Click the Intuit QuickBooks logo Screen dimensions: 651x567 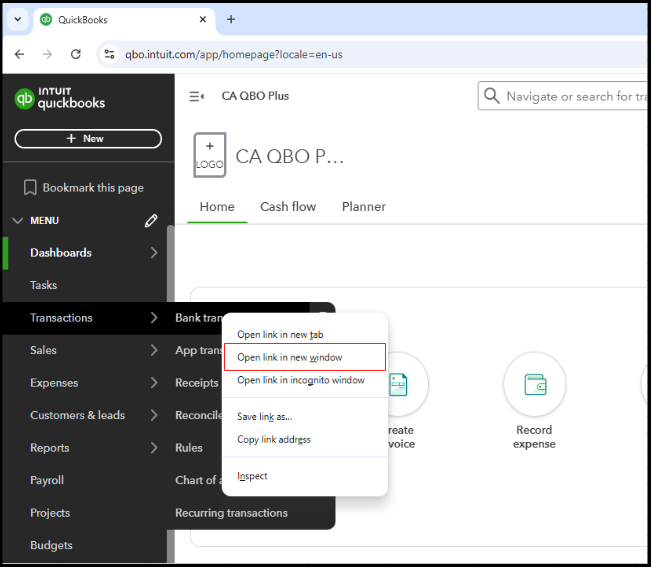(x=60, y=98)
